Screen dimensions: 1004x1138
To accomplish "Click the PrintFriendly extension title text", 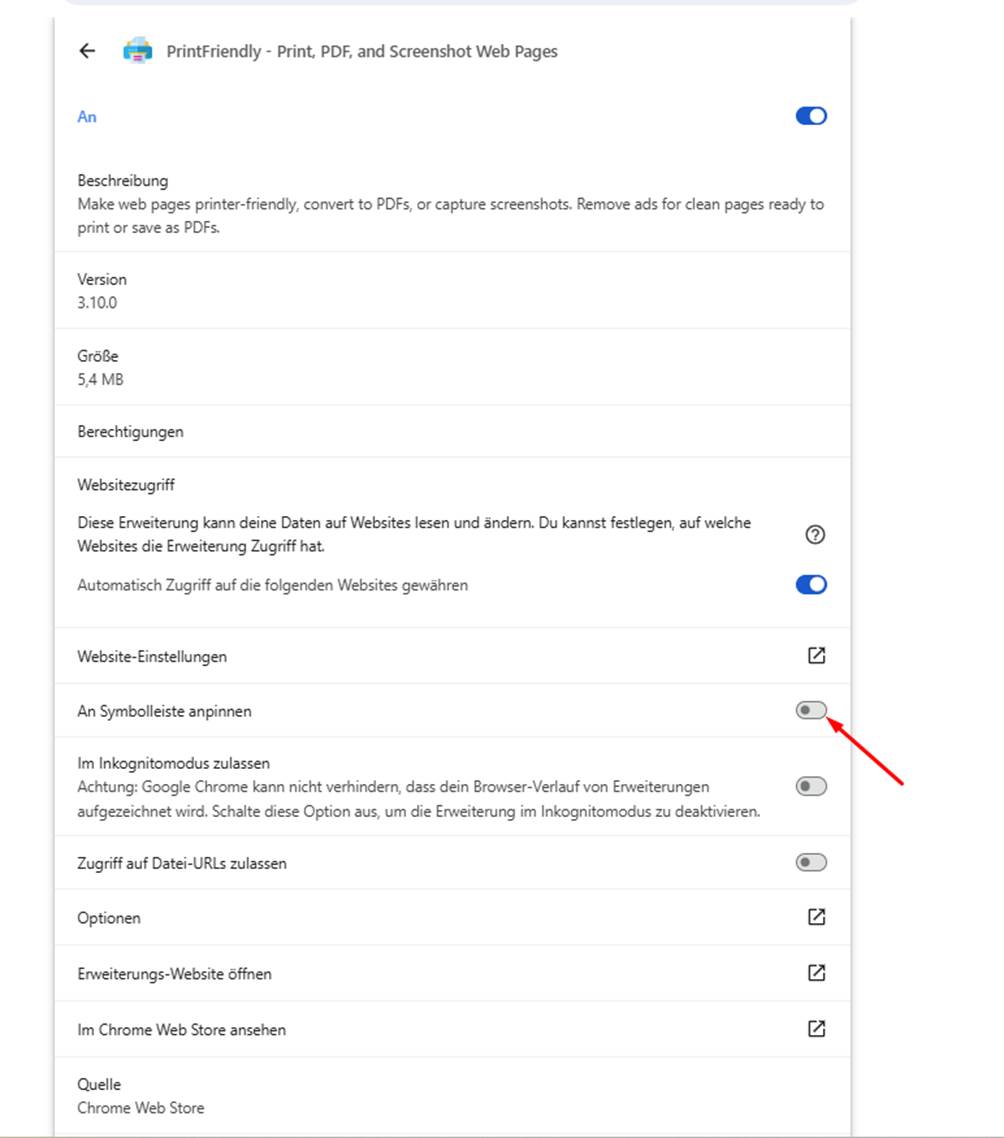I will [362, 52].
